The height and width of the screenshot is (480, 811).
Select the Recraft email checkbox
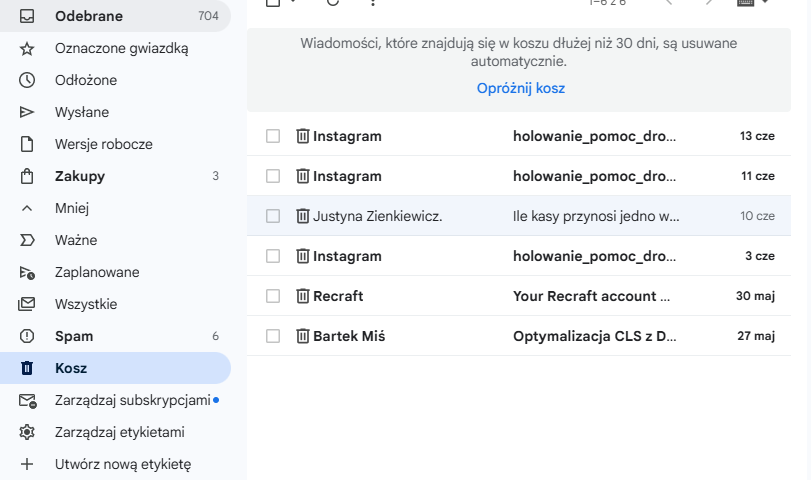273,296
